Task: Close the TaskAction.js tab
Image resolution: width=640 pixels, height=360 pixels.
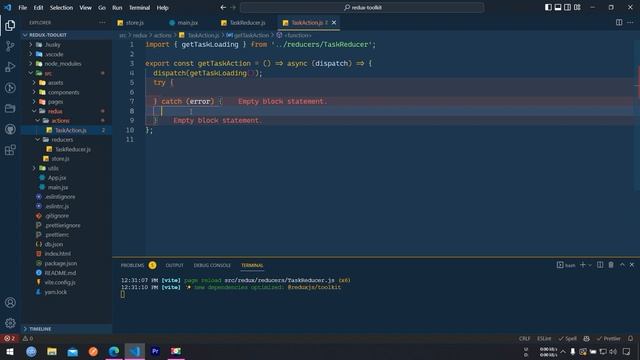Action: click(334, 22)
